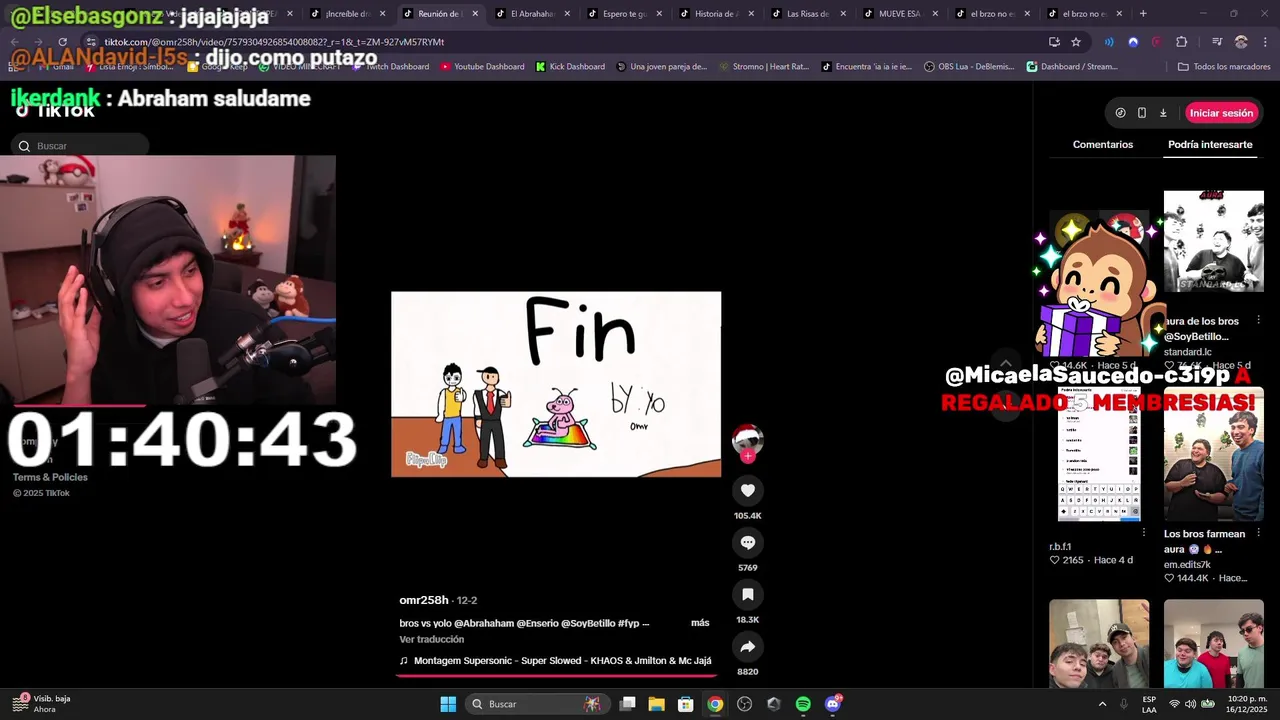Switch to the Comentarios tab
This screenshot has height=720, width=1280.
click(x=1103, y=145)
